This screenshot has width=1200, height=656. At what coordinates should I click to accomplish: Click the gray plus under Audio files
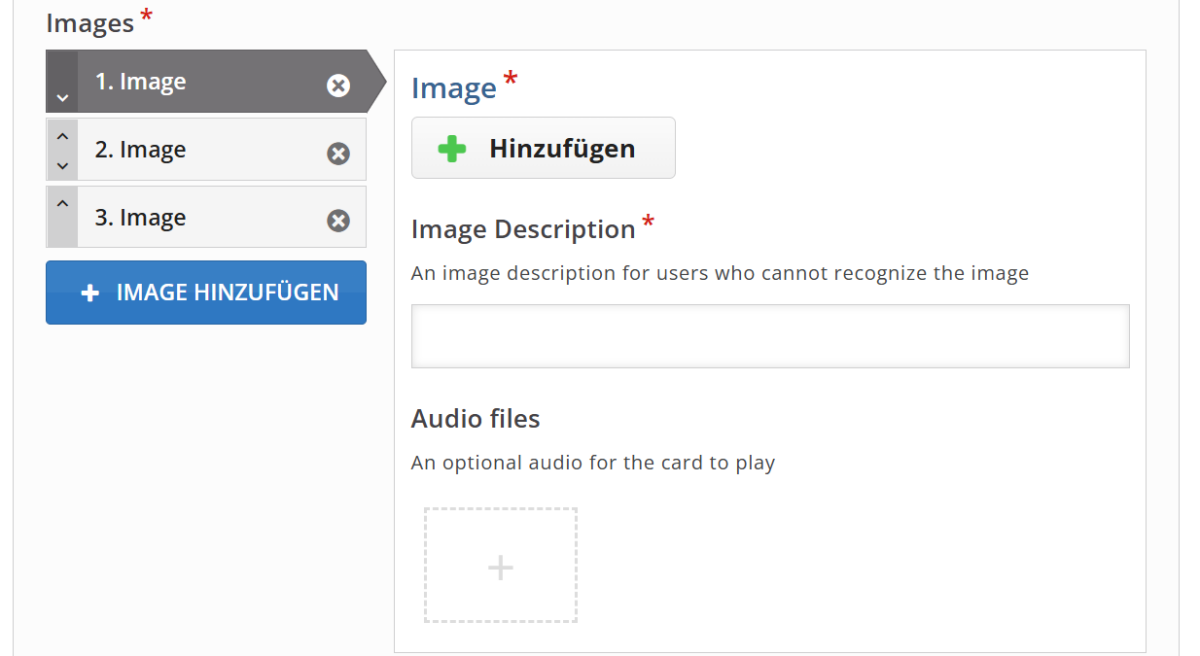pyautogui.click(x=500, y=568)
